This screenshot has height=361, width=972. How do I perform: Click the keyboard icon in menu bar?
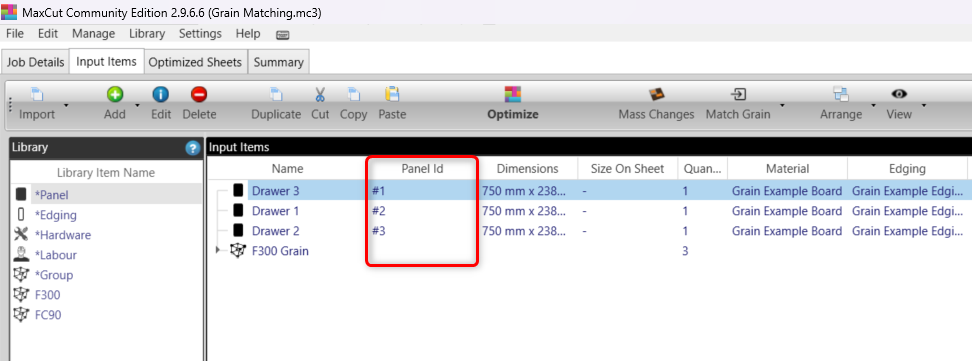282,35
